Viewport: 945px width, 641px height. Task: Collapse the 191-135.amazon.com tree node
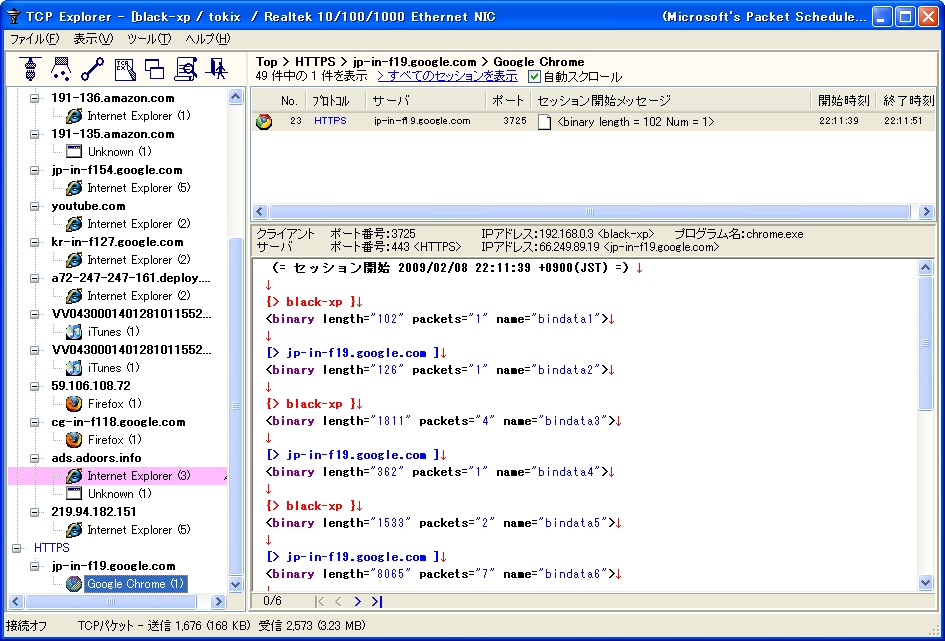click(34, 134)
